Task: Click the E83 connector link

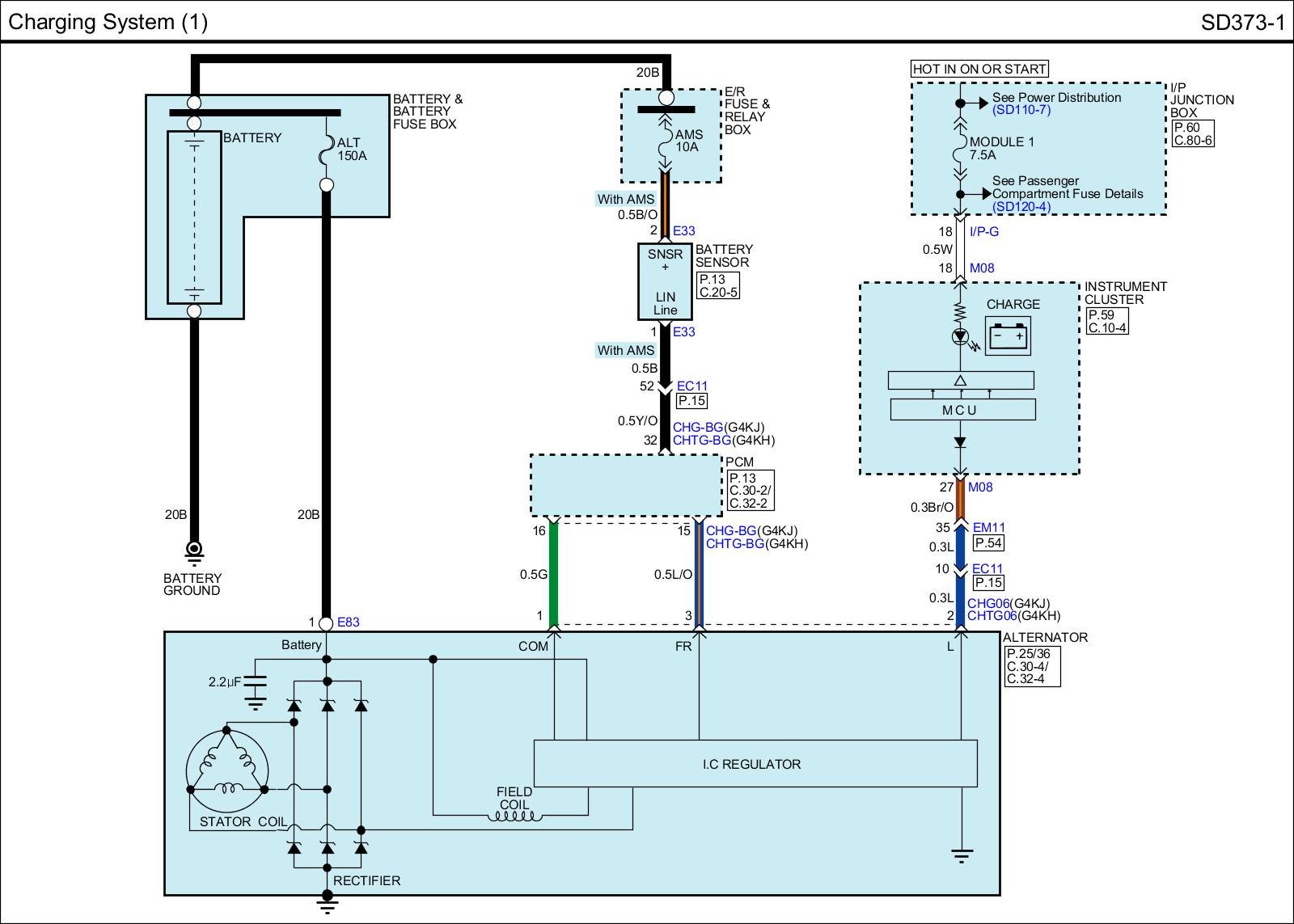Action: pyautogui.click(x=349, y=622)
